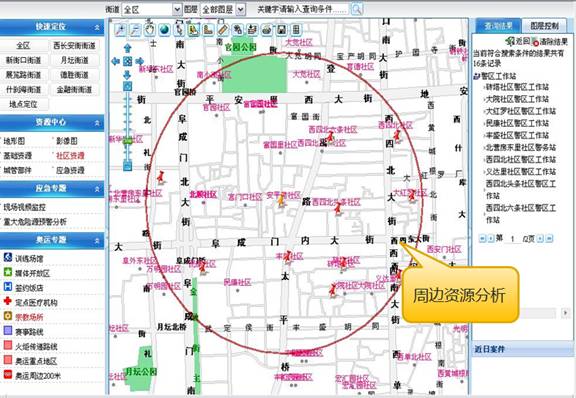Switch to the 图层控制 tab
This screenshot has height=398, width=576.
pos(544,25)
